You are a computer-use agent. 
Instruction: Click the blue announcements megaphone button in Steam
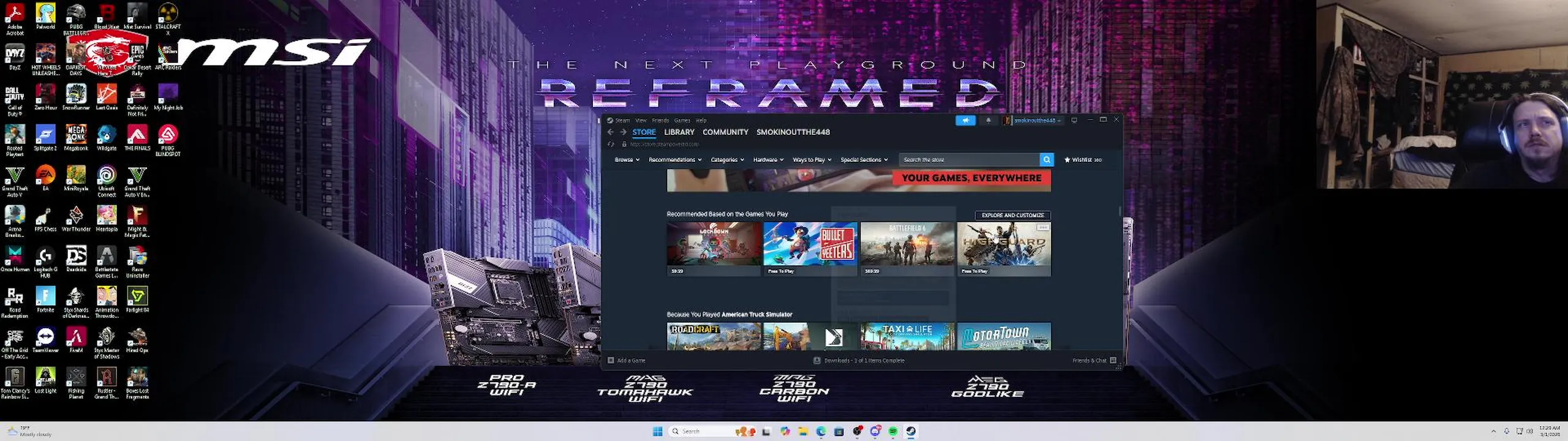click(x=965, y=121)
